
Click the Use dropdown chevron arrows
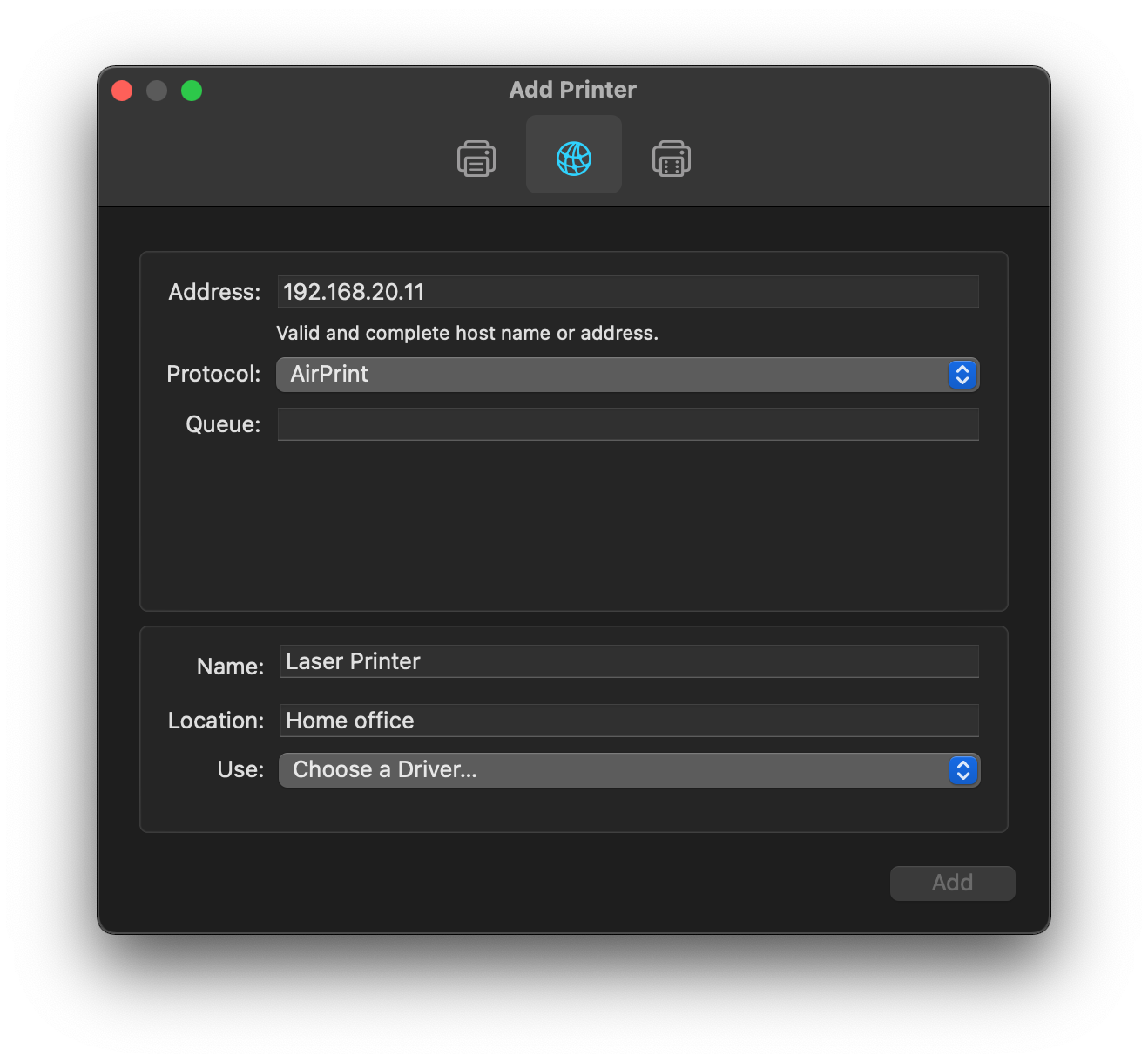962,770
